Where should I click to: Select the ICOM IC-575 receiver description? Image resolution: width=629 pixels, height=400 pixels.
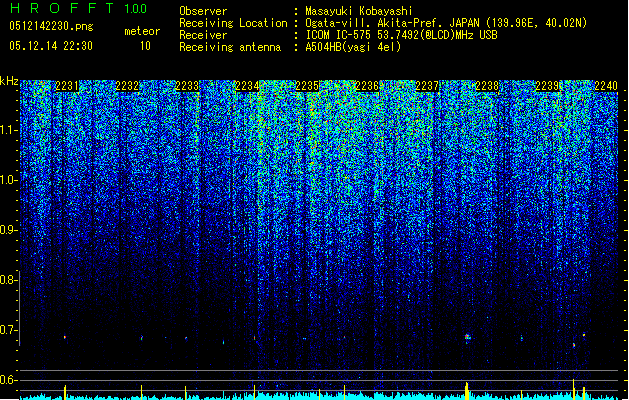(401, 35)
